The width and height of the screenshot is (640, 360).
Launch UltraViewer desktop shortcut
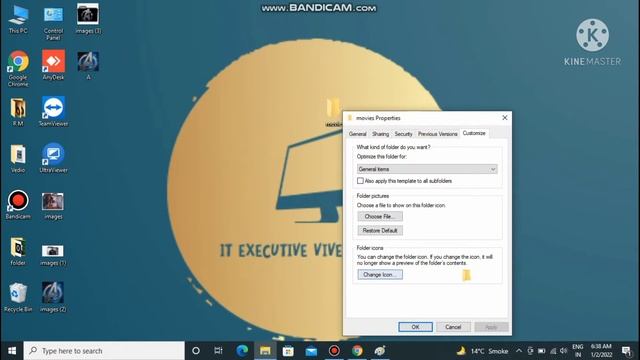tap(53, 158)
